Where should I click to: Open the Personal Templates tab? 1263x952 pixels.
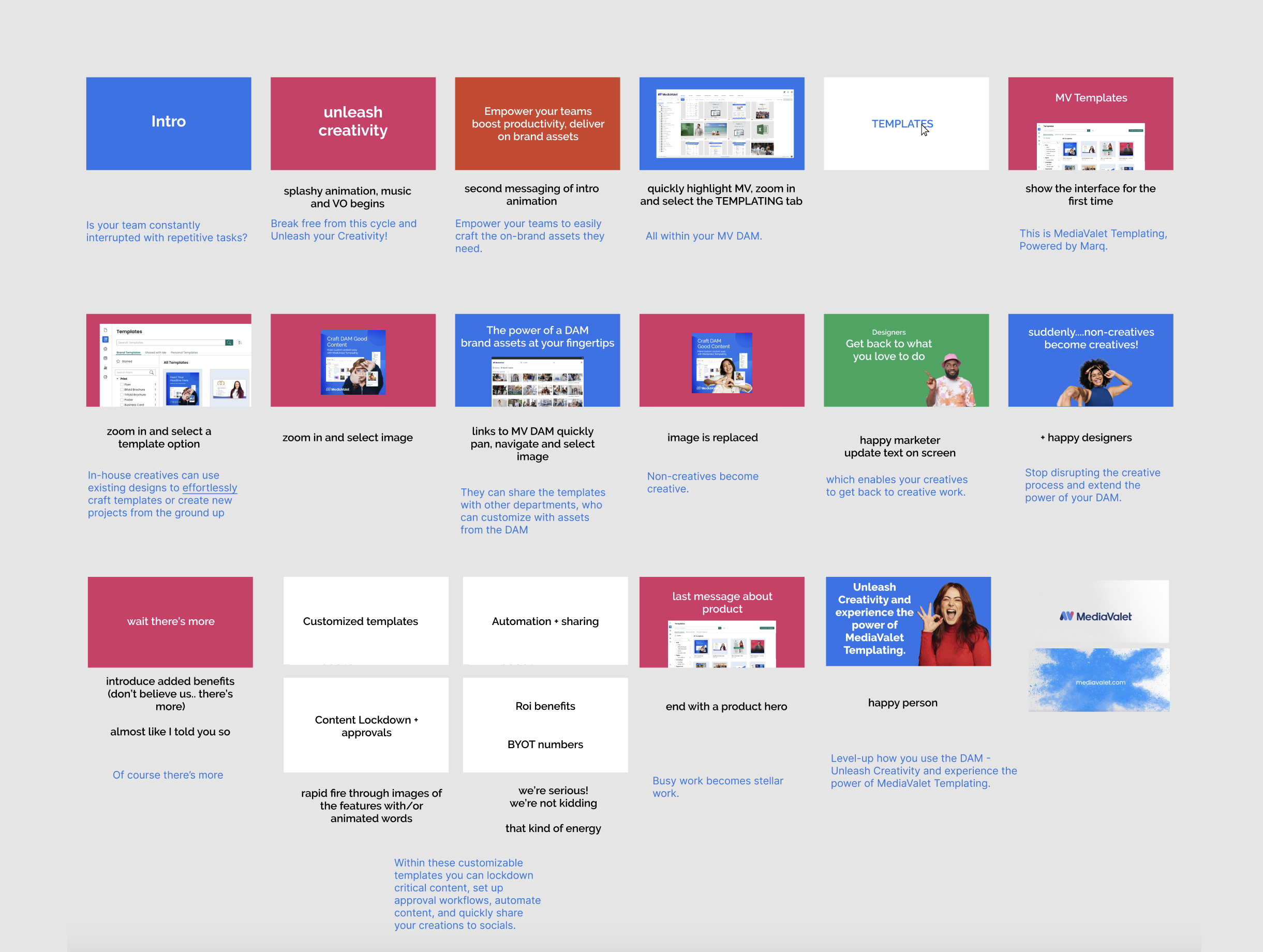tap(184, 353)
